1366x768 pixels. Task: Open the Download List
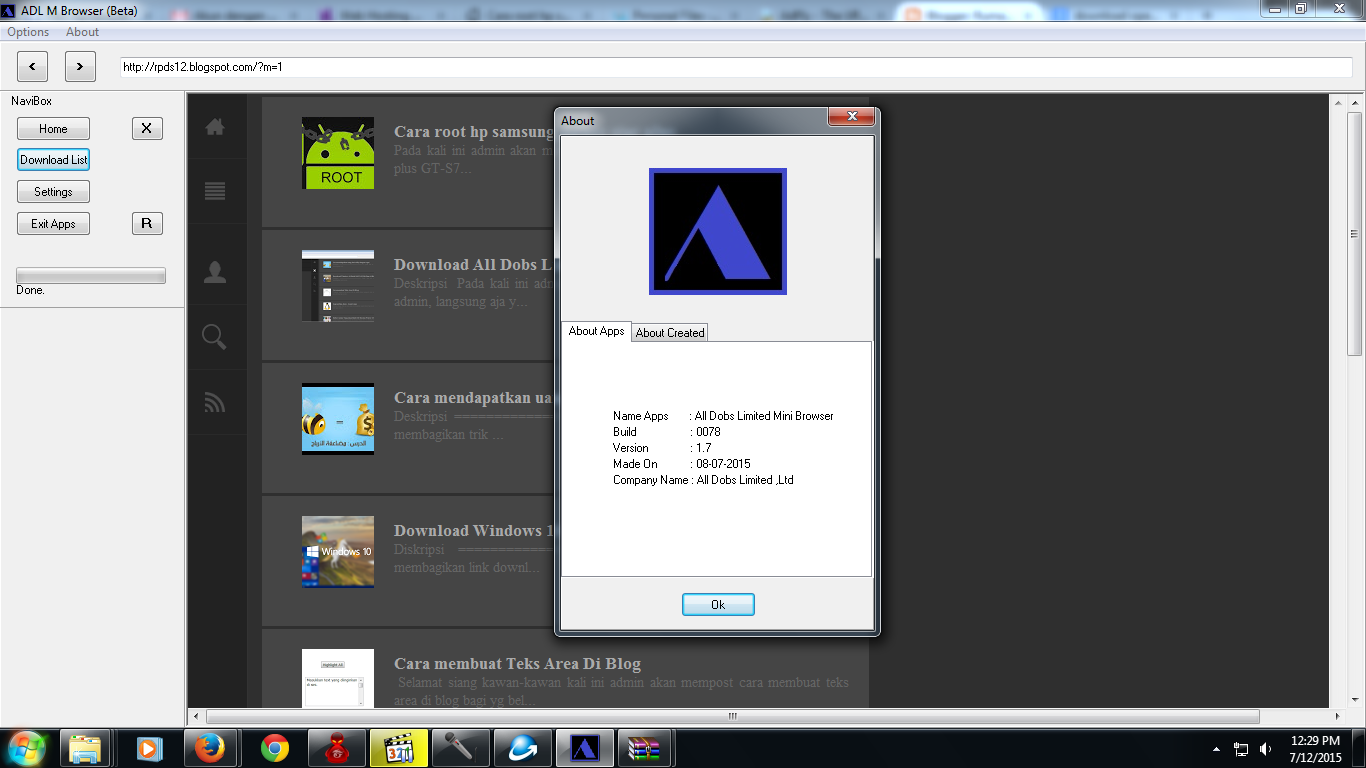[53, 160]
